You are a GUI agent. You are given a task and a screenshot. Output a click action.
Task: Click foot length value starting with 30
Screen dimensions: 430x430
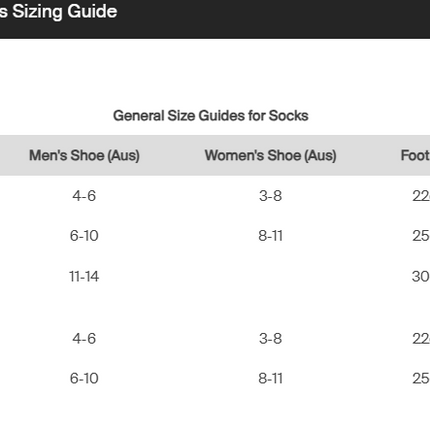tap(421, 276)
